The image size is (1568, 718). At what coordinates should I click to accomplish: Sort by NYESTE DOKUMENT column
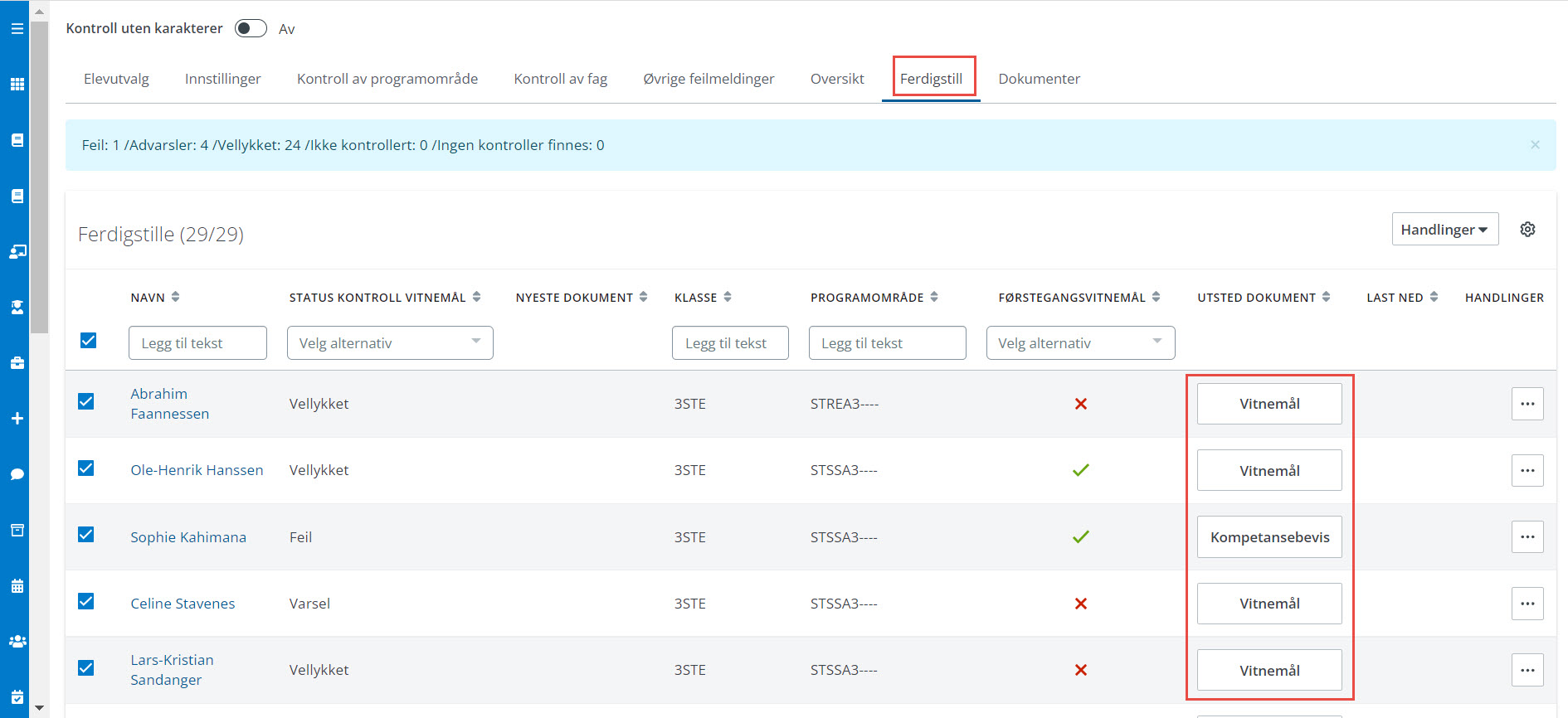pos(643,297)
